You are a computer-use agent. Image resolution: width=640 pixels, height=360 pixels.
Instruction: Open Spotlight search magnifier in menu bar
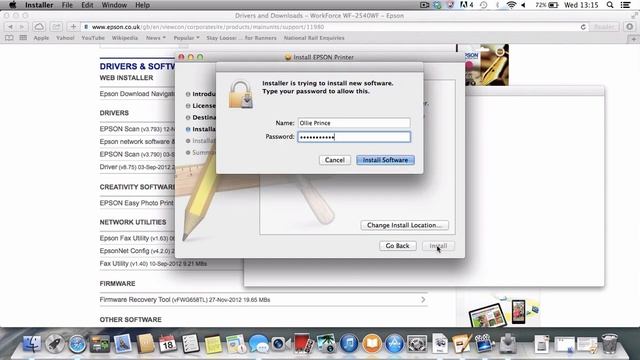pyautogui.click(x=610, y=5)
